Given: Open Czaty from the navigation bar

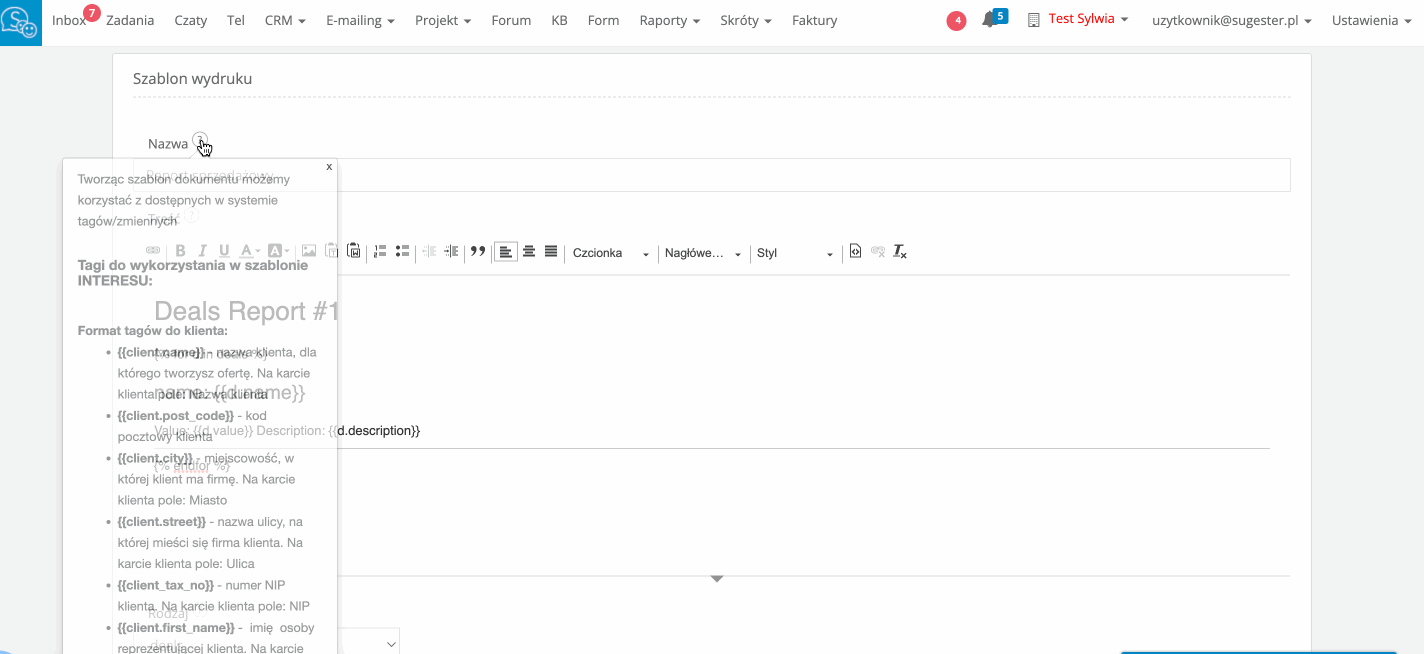Looking at the screenshot, I should 191,20.
